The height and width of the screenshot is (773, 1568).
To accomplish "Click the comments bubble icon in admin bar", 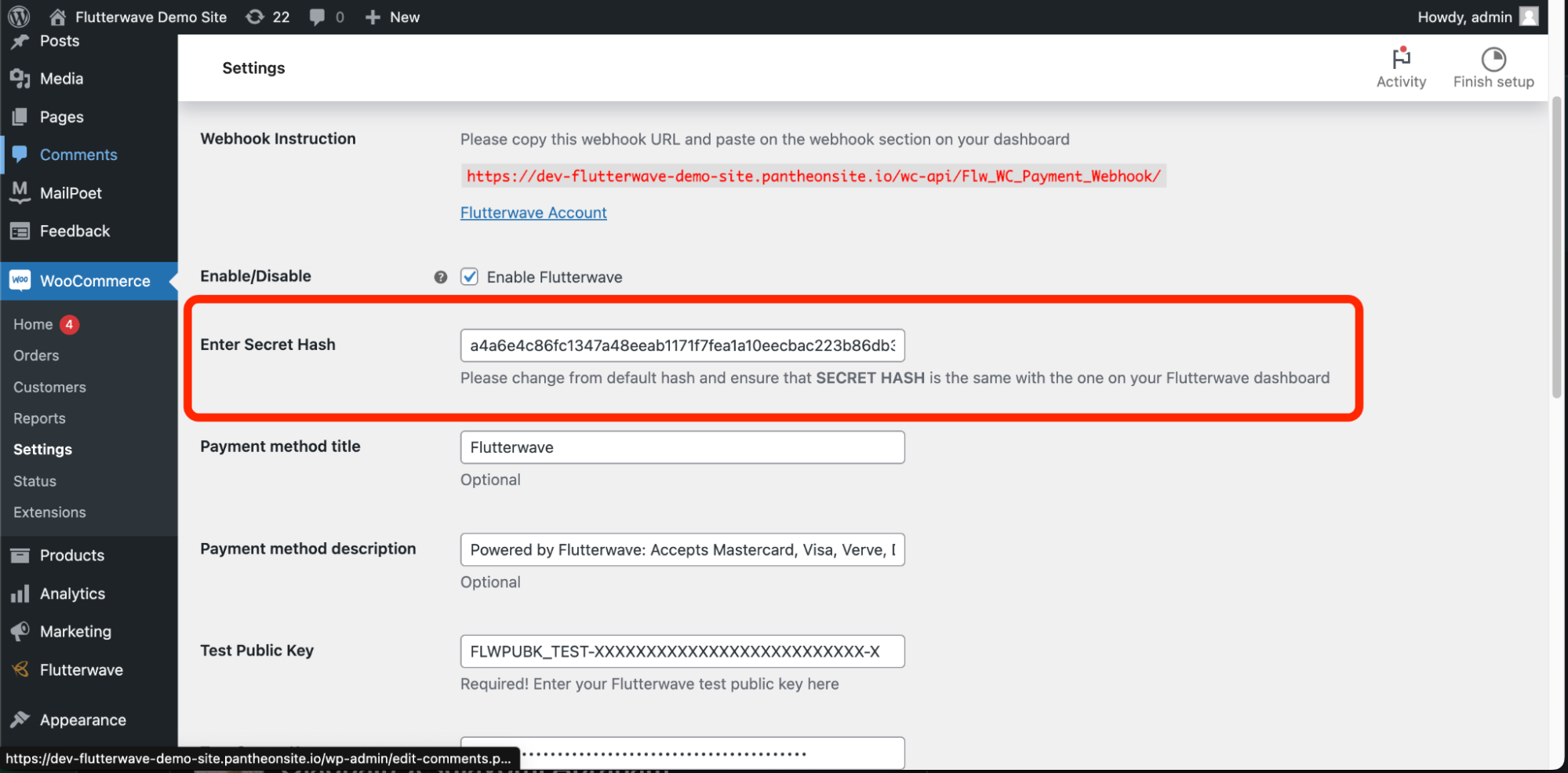I will 317,17.
